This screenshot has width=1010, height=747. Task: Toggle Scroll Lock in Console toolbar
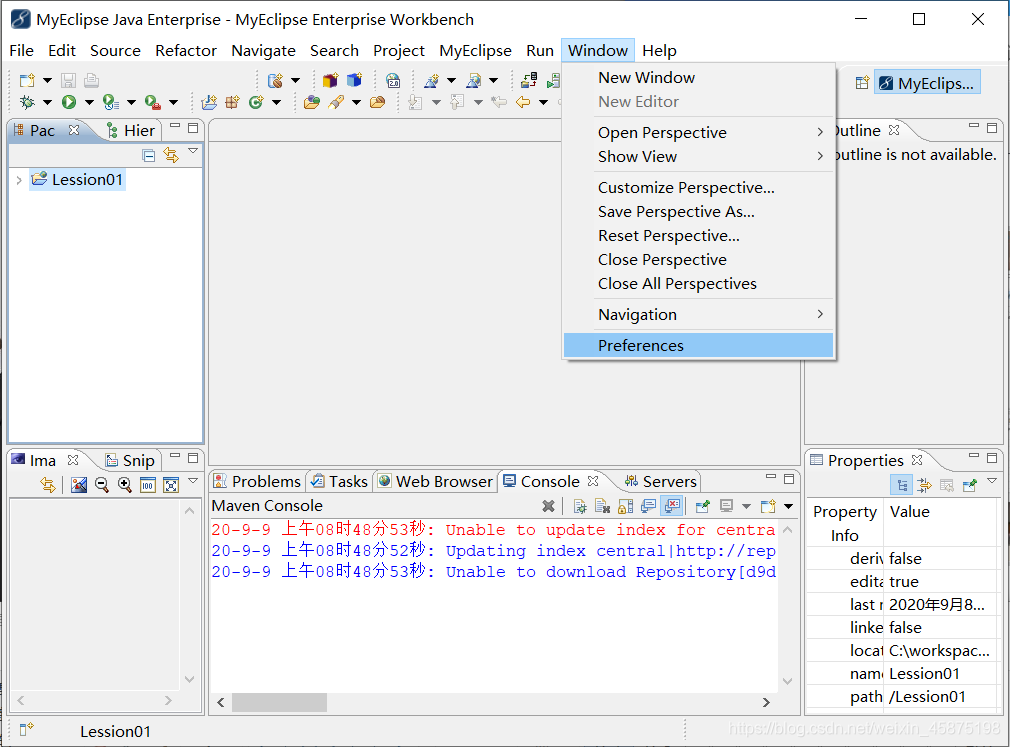coord(625,506)
